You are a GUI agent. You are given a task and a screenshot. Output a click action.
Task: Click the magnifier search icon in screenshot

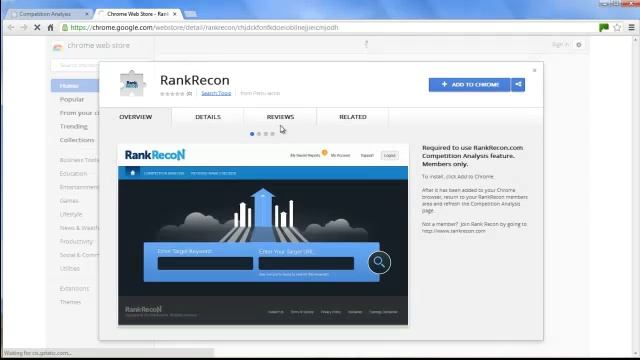pyautogui.click(x=379, y=262)
